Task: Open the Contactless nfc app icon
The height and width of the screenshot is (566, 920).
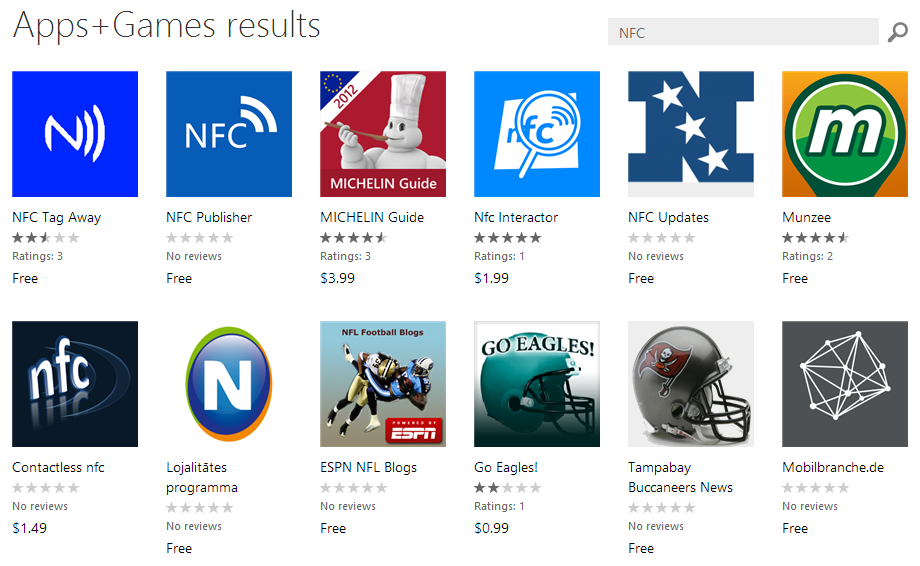Action: tap(75, 384)
